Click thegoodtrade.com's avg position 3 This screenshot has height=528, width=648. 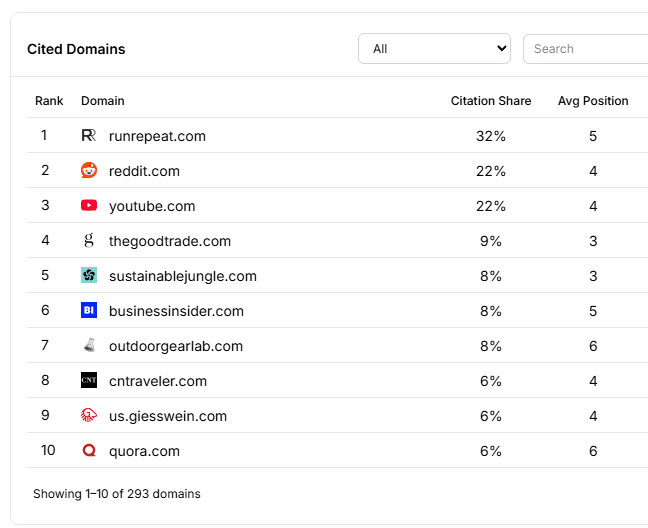click(x=593, y=241)
